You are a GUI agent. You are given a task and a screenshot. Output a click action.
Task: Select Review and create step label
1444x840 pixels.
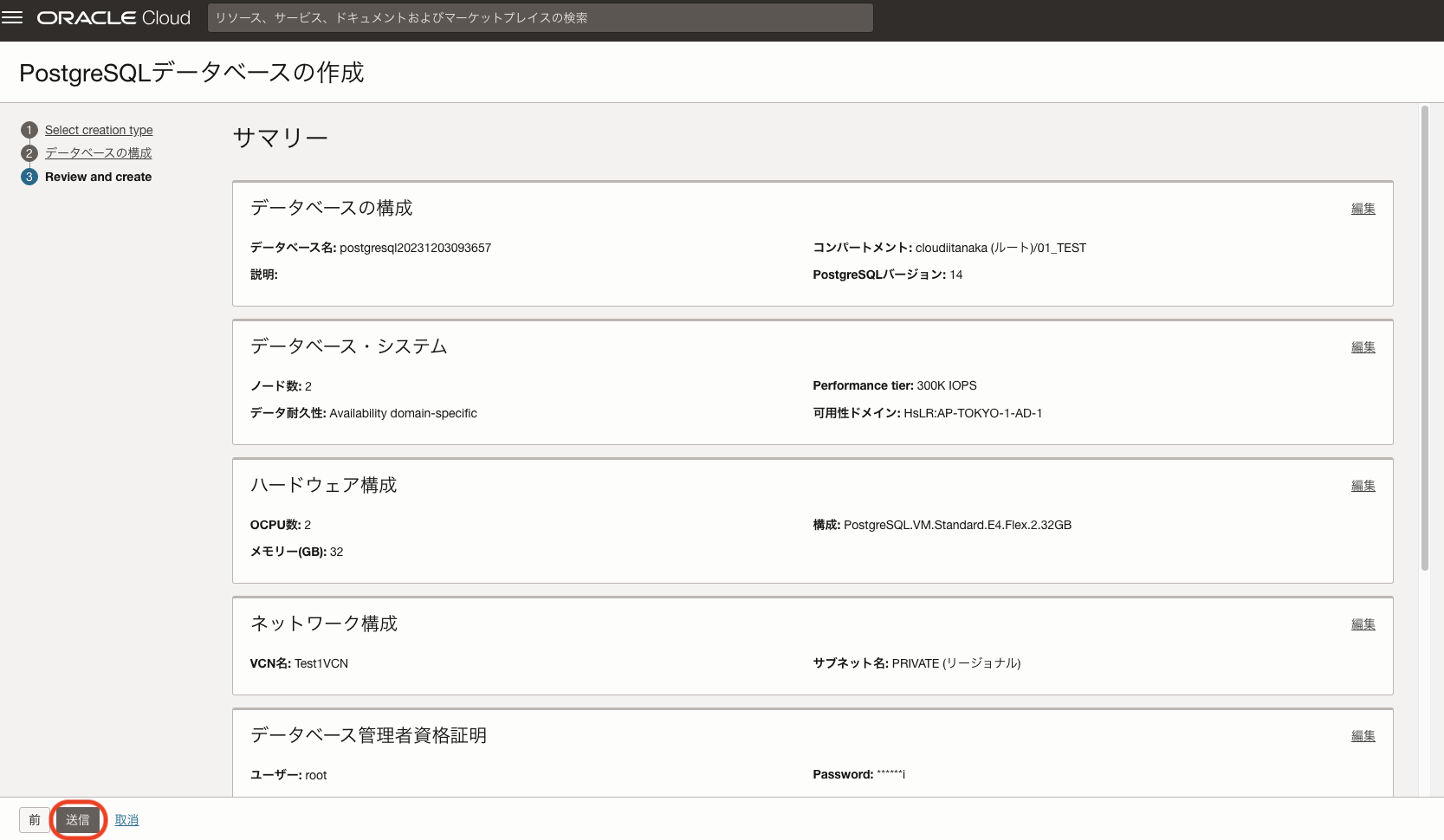pyautogui.click(x=98, y=177)
